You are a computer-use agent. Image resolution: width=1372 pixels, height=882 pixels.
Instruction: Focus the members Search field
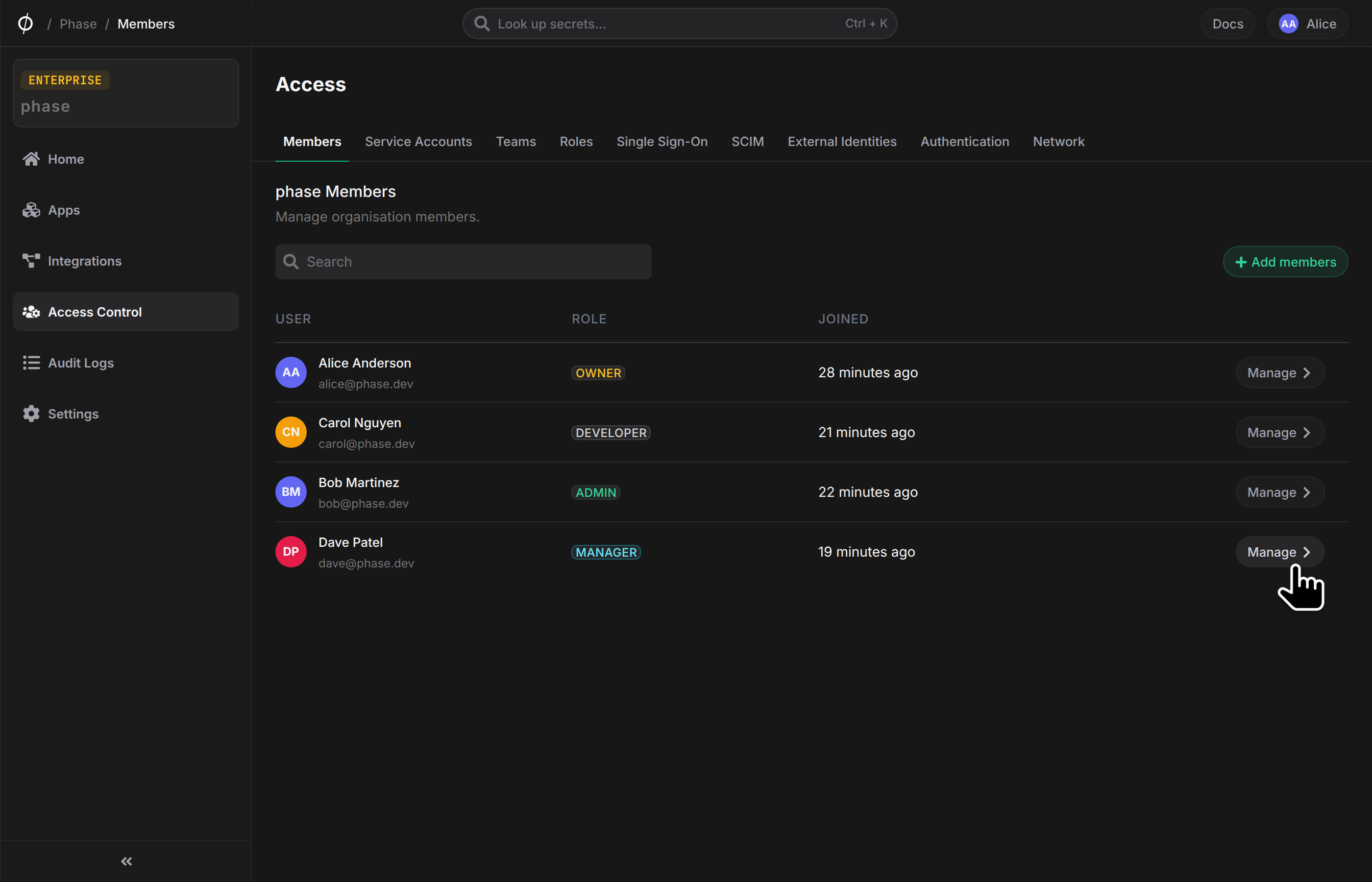coord(463,262)
